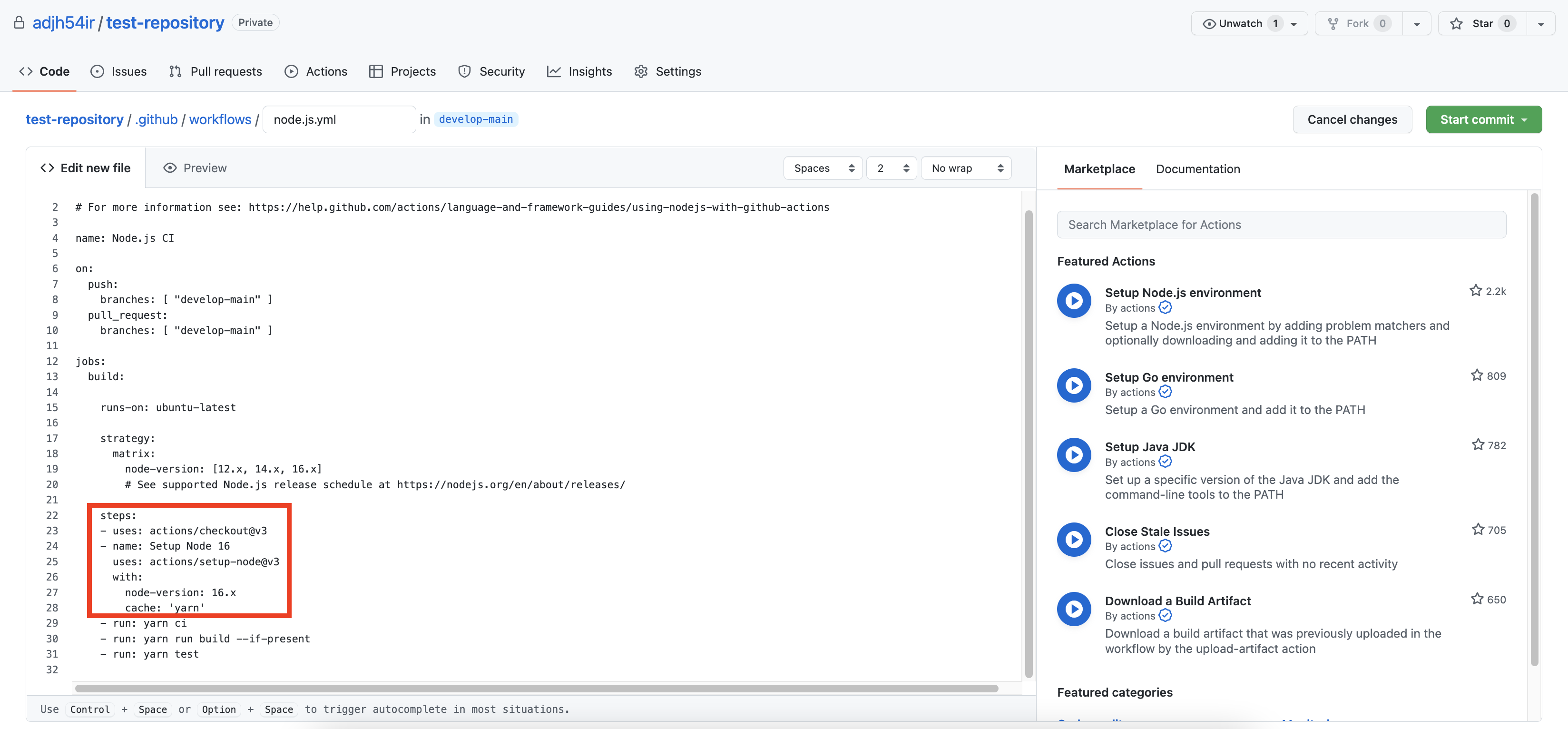This screenshot has width=1568, height=729.
Task: Click the Setup Java JDK action icon
Action: 1074,455
